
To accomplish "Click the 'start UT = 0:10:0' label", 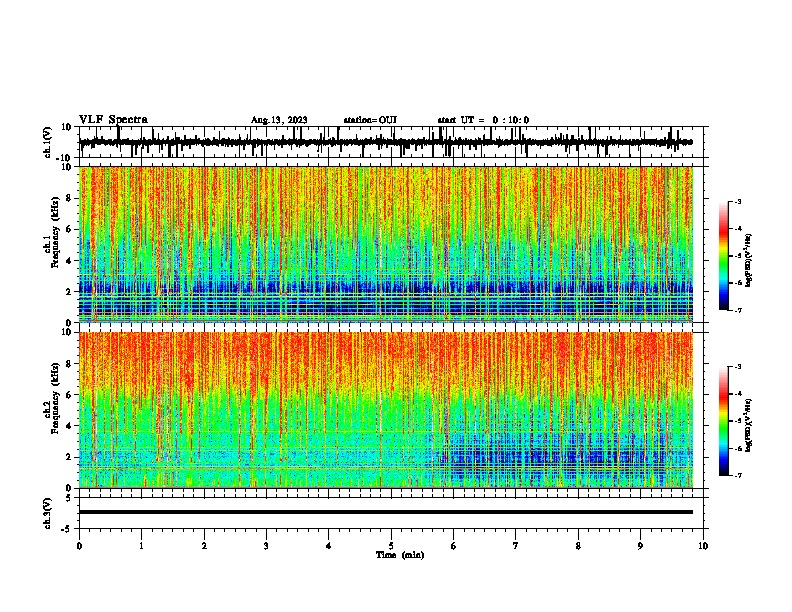I will (x=483, y=120).
